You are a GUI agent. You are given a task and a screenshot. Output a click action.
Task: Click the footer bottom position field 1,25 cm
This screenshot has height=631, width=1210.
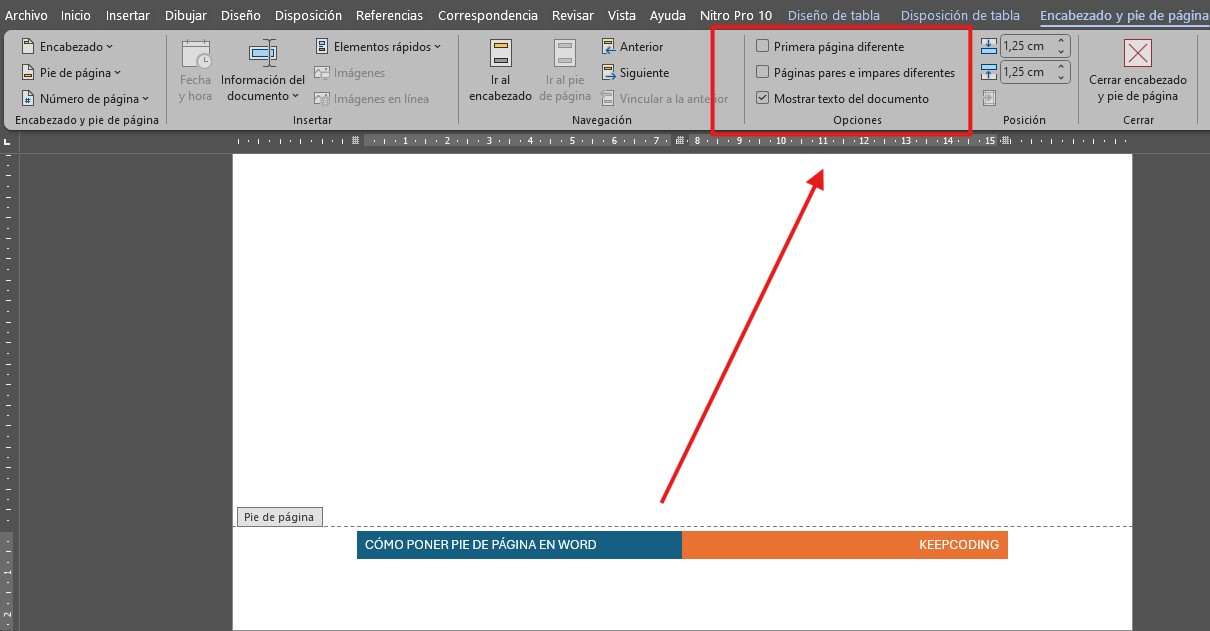(x=1026, y=72)
